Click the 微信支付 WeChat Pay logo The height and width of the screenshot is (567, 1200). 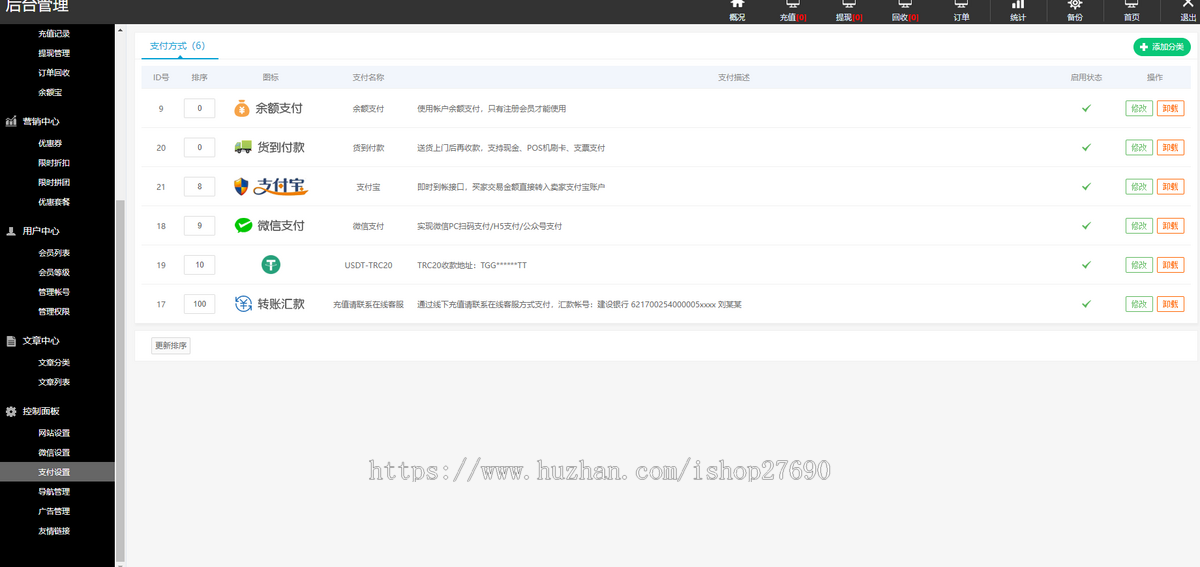point(270,226)
